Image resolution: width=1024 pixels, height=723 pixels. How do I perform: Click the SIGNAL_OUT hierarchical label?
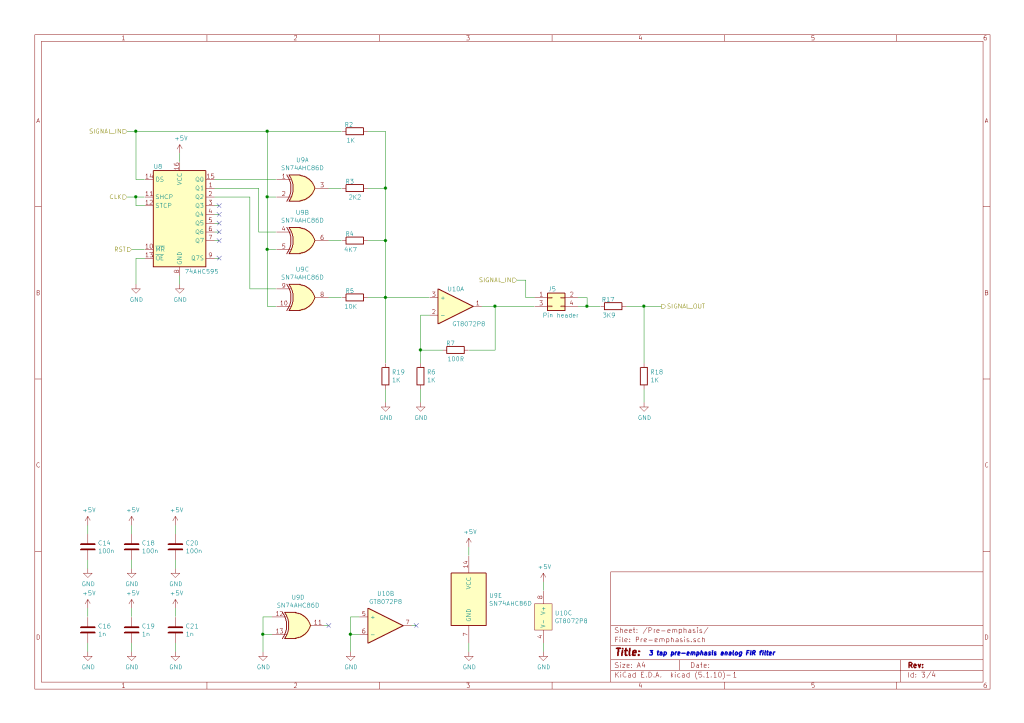[684, 305]
